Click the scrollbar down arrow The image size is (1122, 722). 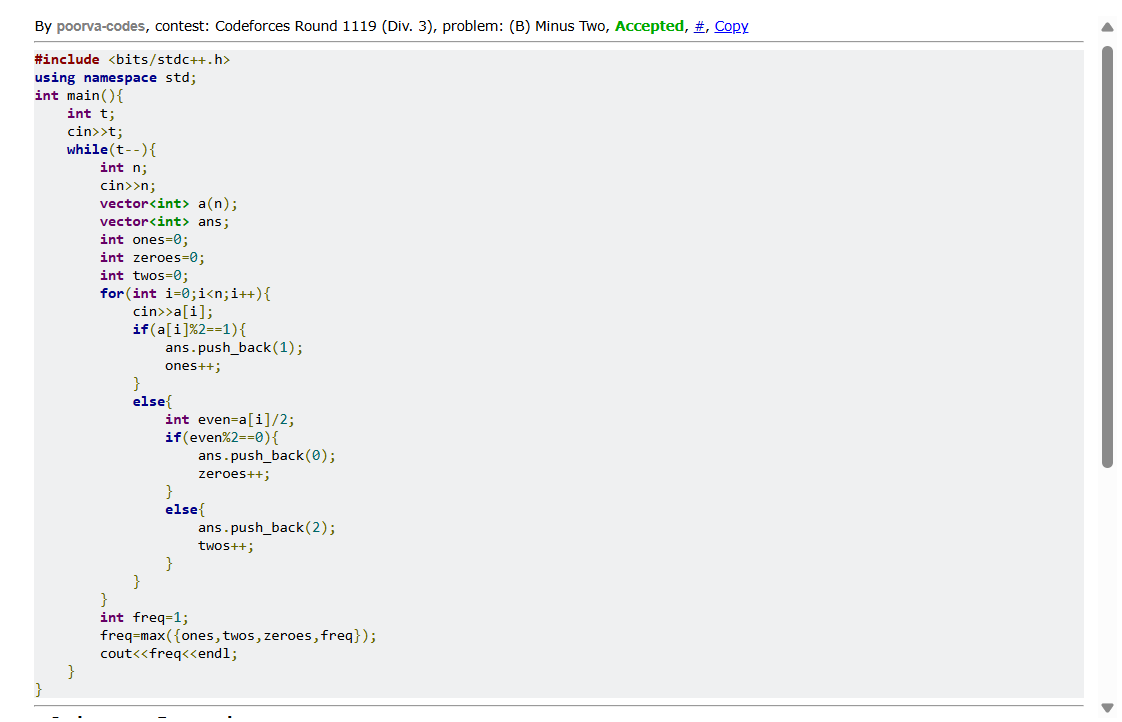point(1107,708)
